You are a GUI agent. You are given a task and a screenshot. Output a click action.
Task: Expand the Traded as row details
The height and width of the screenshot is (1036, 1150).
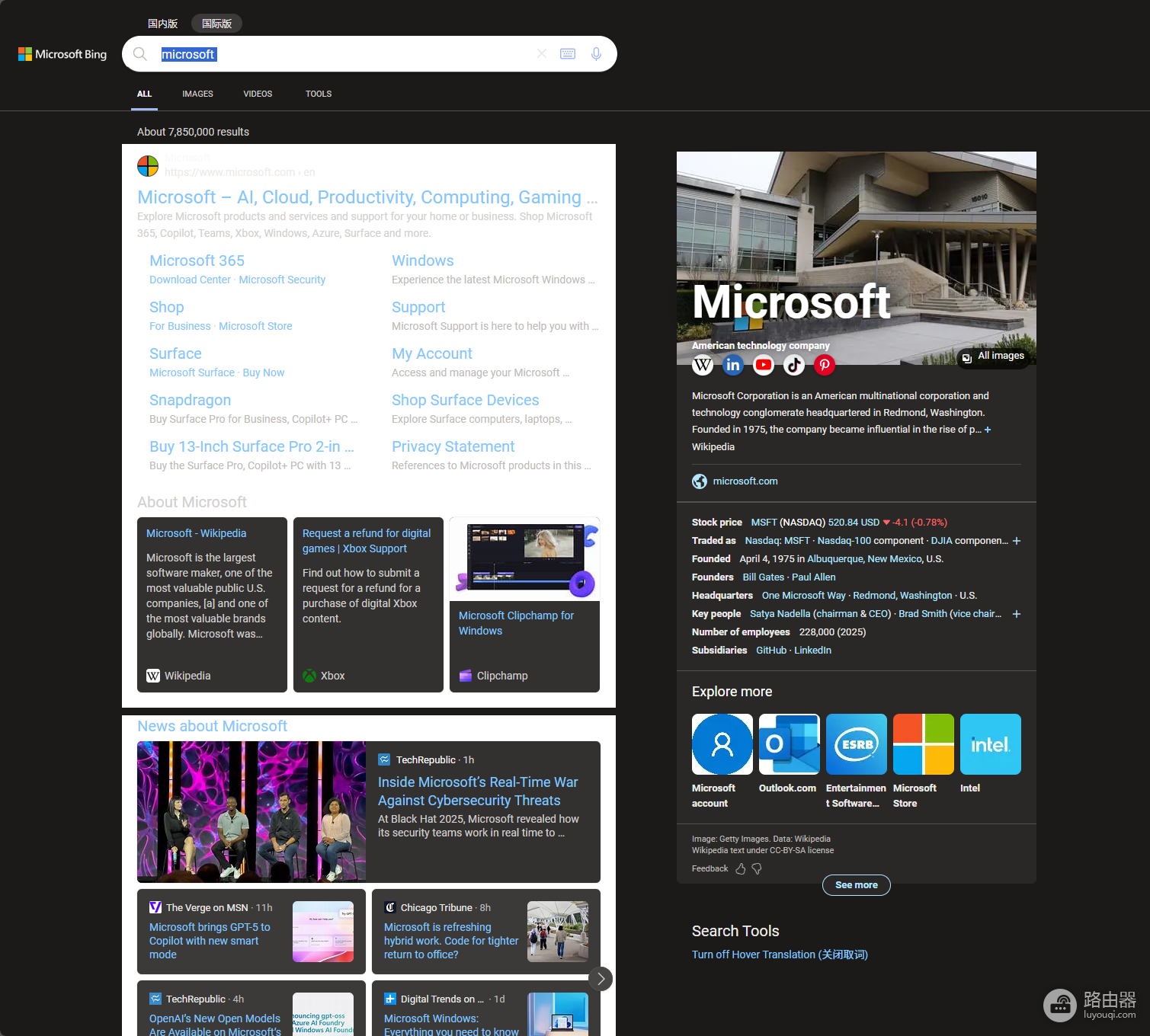(x=1017, y=541)
